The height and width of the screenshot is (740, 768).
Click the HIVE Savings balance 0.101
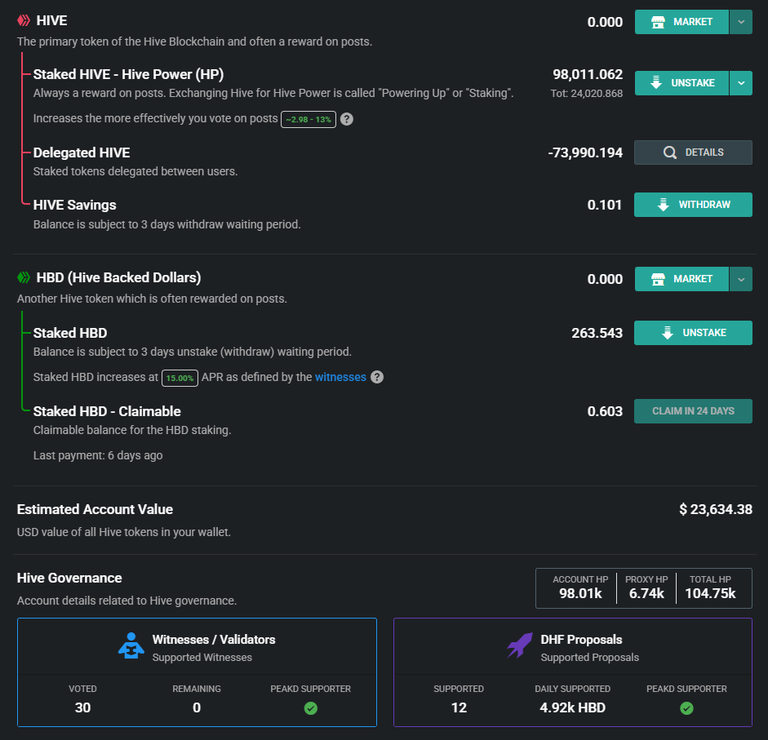[605, 205]
